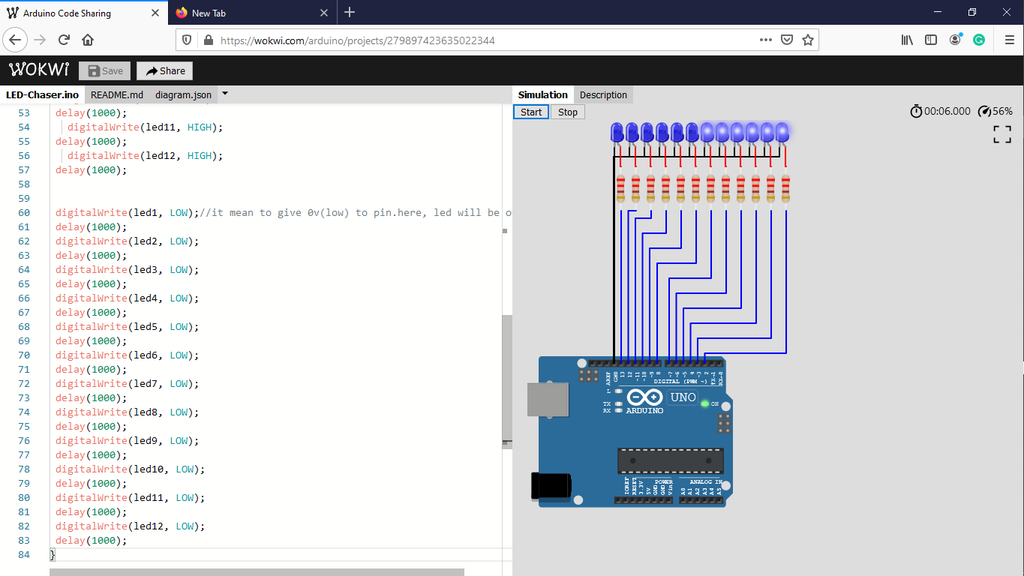Image resolution: width=1024 pixels, height=576 pixels.
Task: Open the Library bookmarks icon
Action: click(907, 40)
